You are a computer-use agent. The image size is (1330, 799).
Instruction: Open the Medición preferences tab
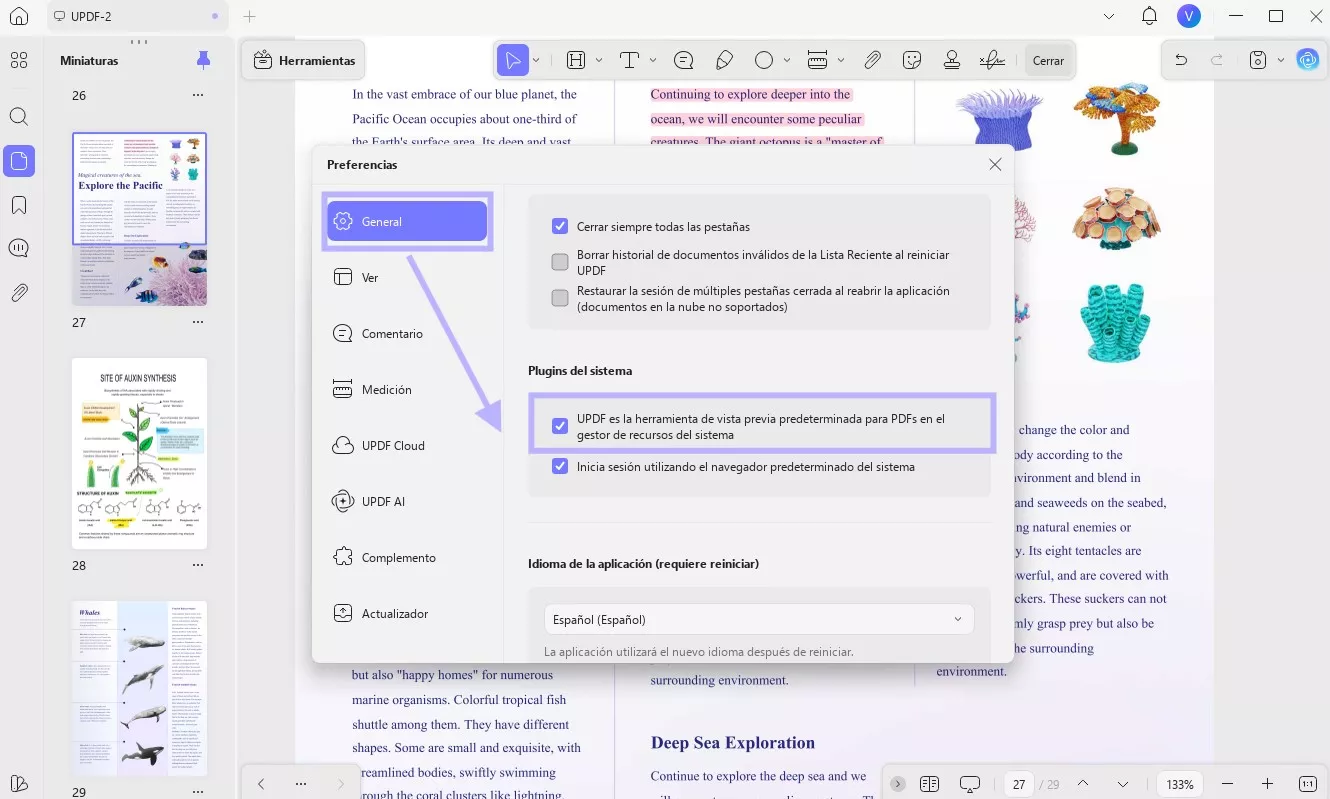pos(407,389)
